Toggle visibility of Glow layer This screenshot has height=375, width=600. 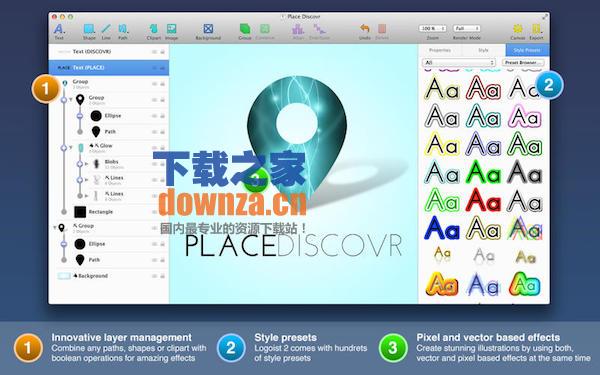pyautogui.click(x=155, y=148)
